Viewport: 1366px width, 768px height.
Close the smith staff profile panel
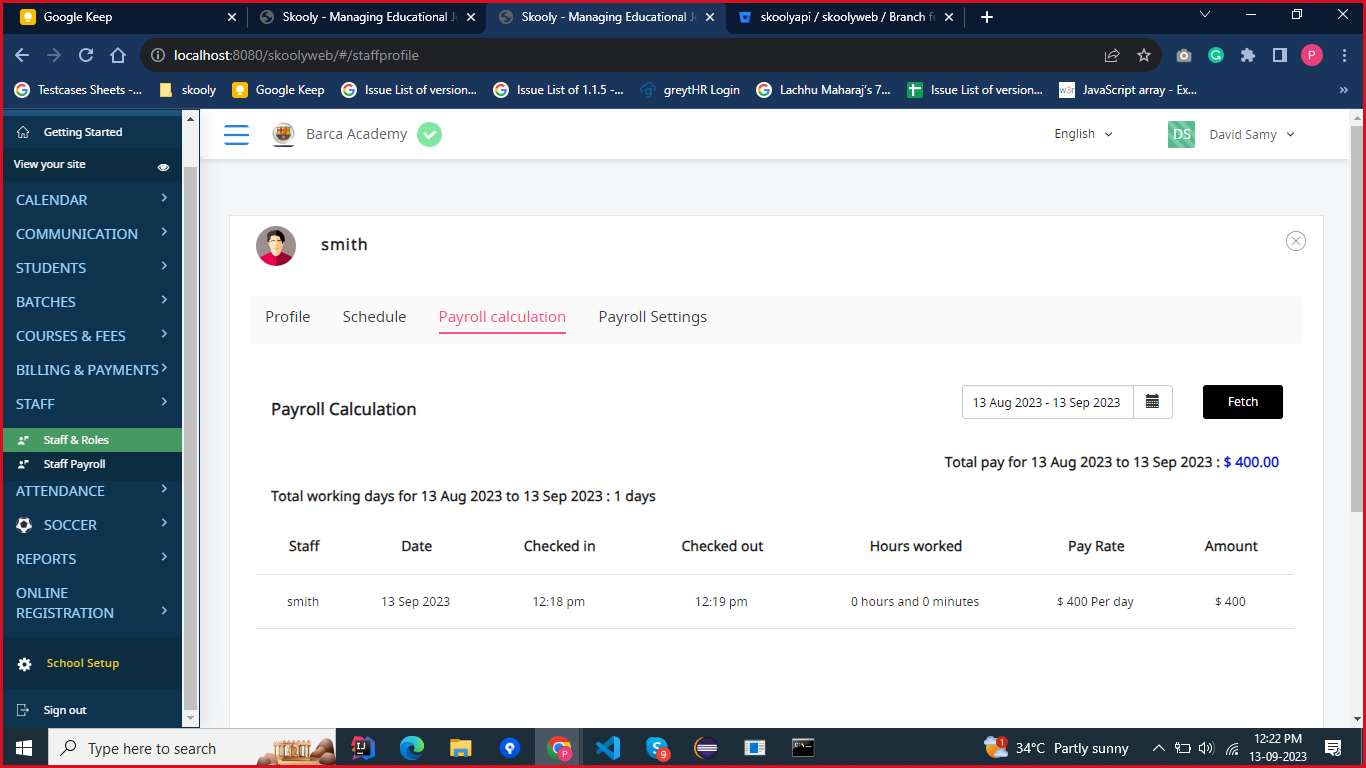[x=1296, y=241]
